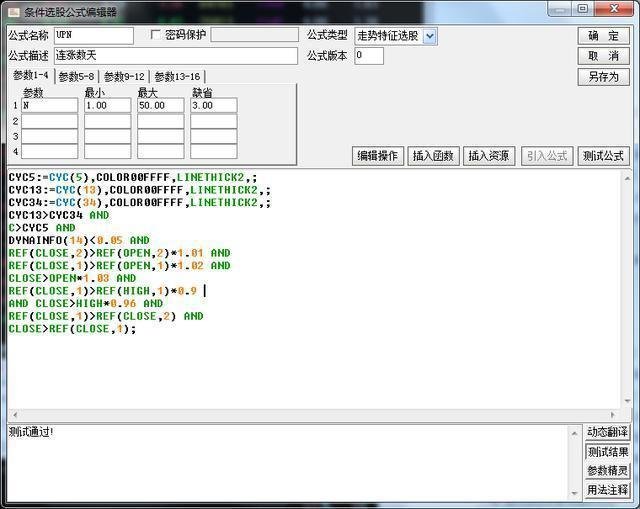Run the 测试公式 button
640x509 pixels.
[603, 156]
